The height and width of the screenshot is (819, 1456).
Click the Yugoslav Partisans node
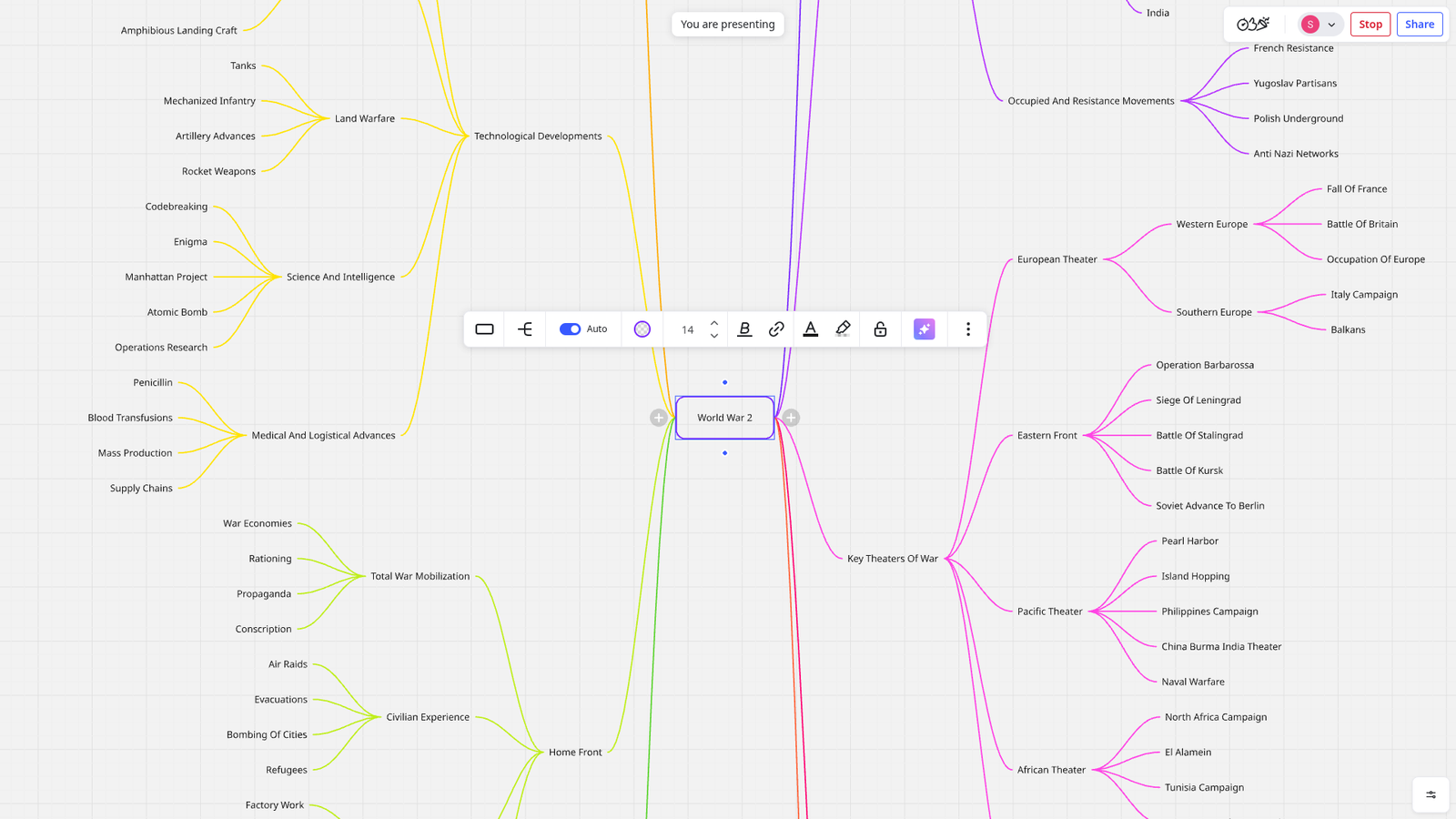point(1295,84)
